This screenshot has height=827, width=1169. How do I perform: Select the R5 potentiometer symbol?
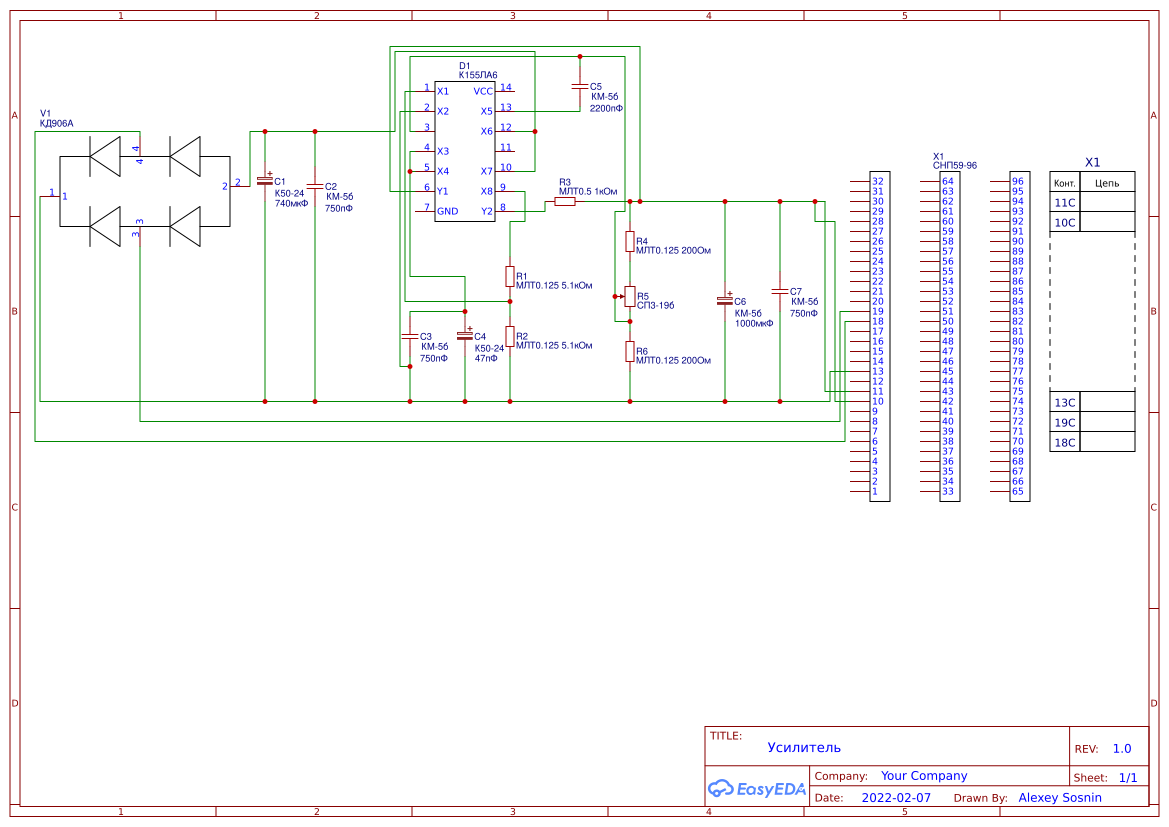point(629,296)
